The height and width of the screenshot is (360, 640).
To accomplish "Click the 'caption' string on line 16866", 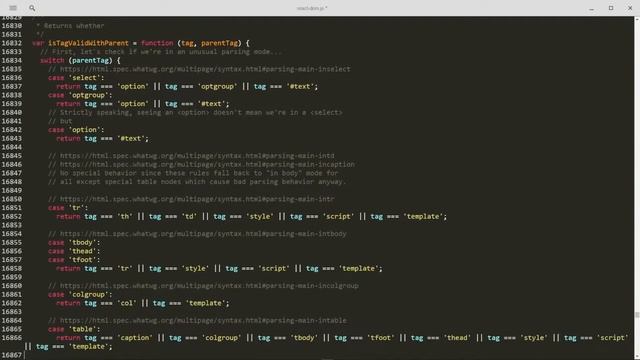I will (x=135, y=338).
